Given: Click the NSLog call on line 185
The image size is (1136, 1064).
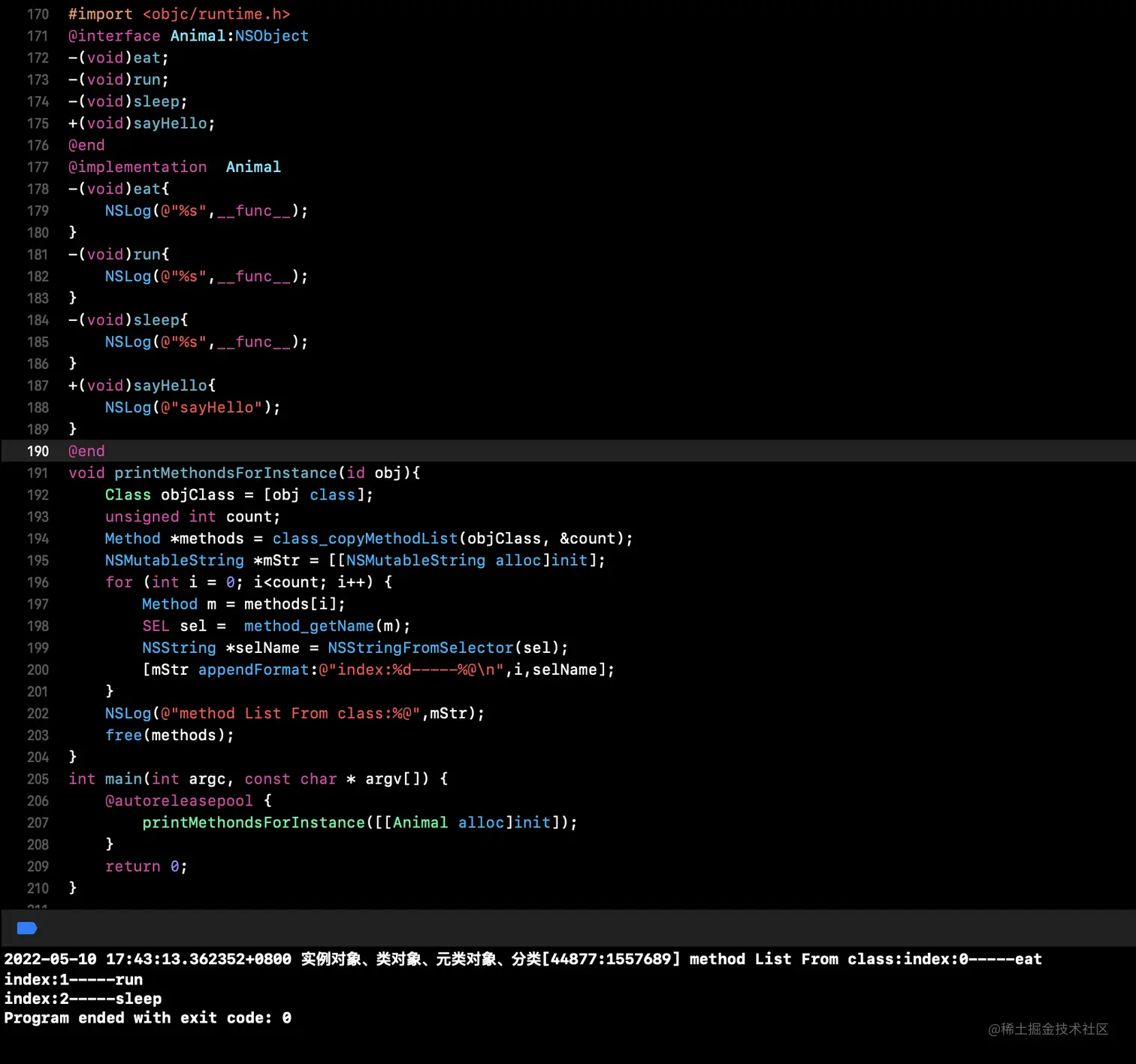Looking at the screenshot, I should coord(207,342).
